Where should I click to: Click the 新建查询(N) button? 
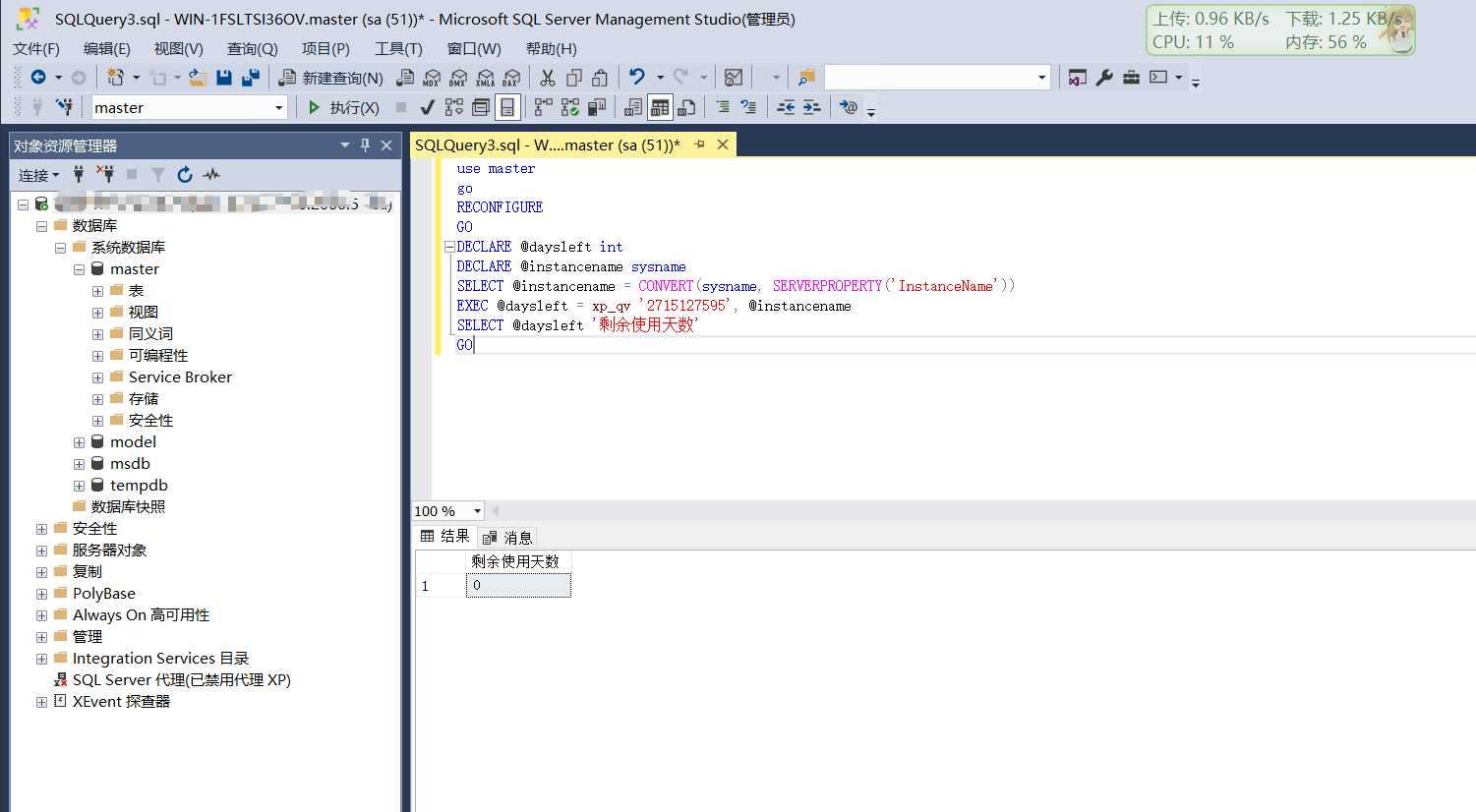330,78
